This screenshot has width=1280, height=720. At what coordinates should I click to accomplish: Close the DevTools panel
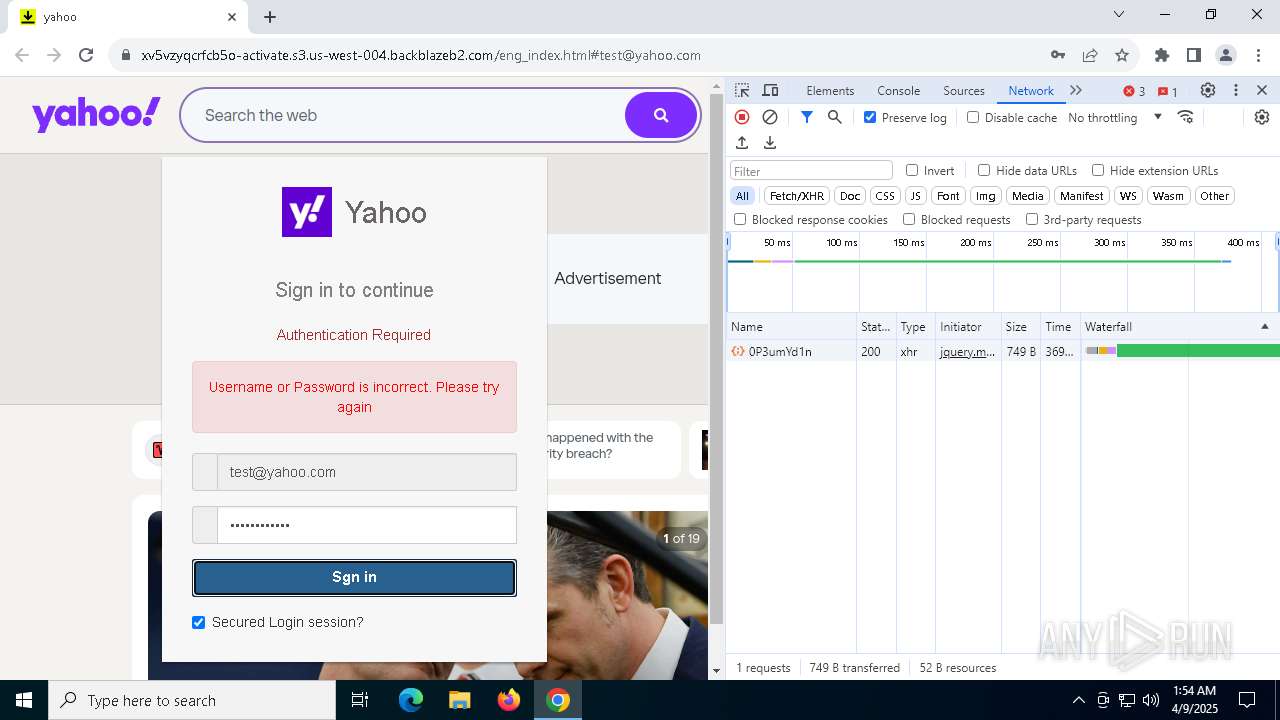[x=1262, y=90]
